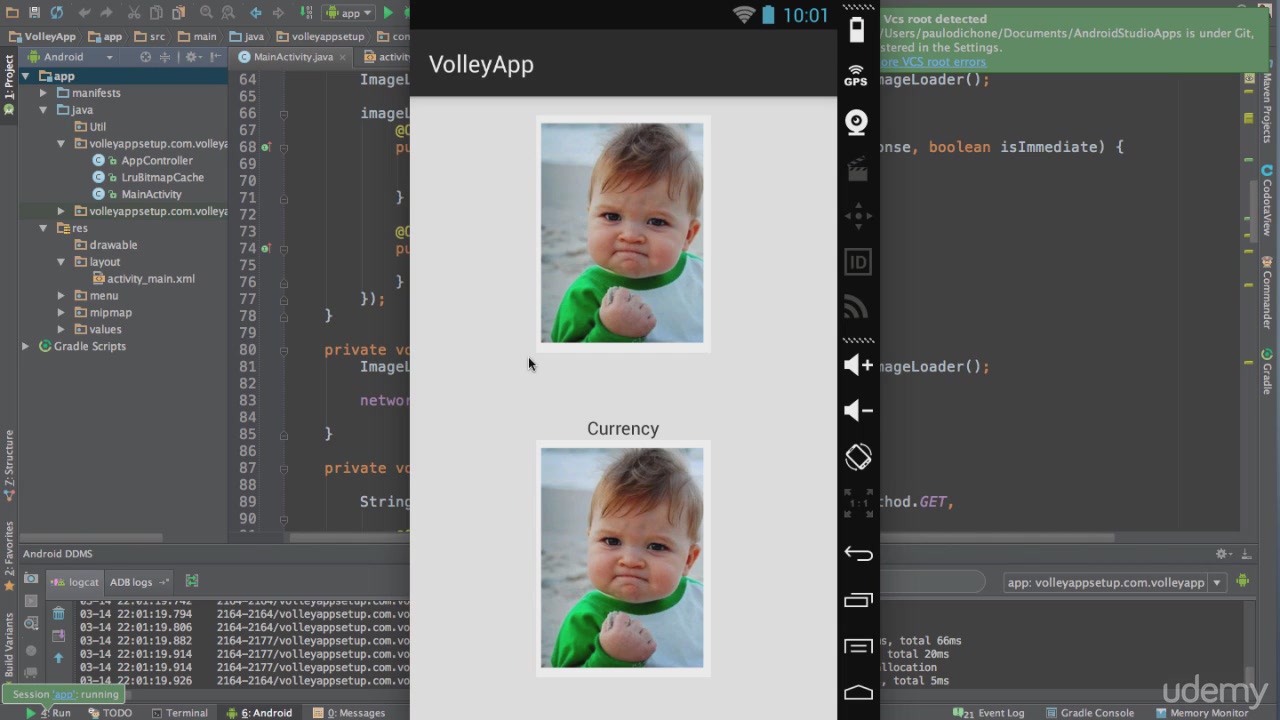Open the app run configuration dropdown

349,13
